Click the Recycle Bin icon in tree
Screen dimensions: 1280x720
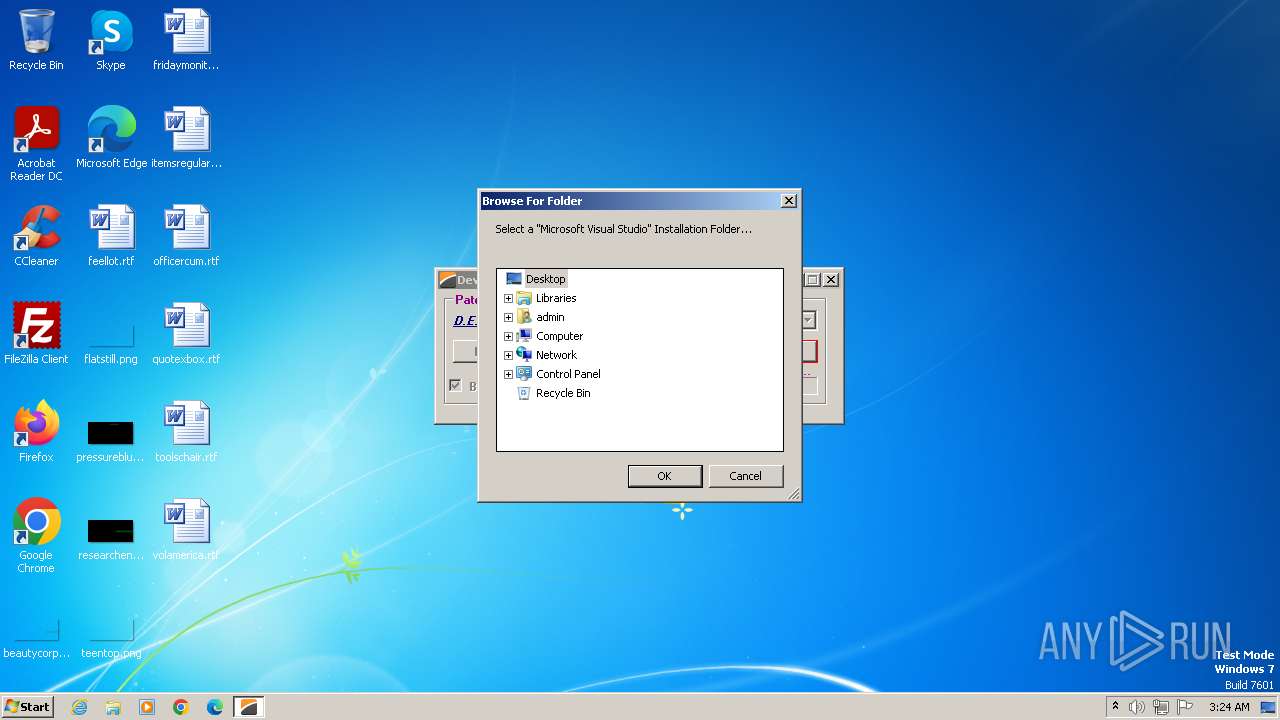point(524,393)
